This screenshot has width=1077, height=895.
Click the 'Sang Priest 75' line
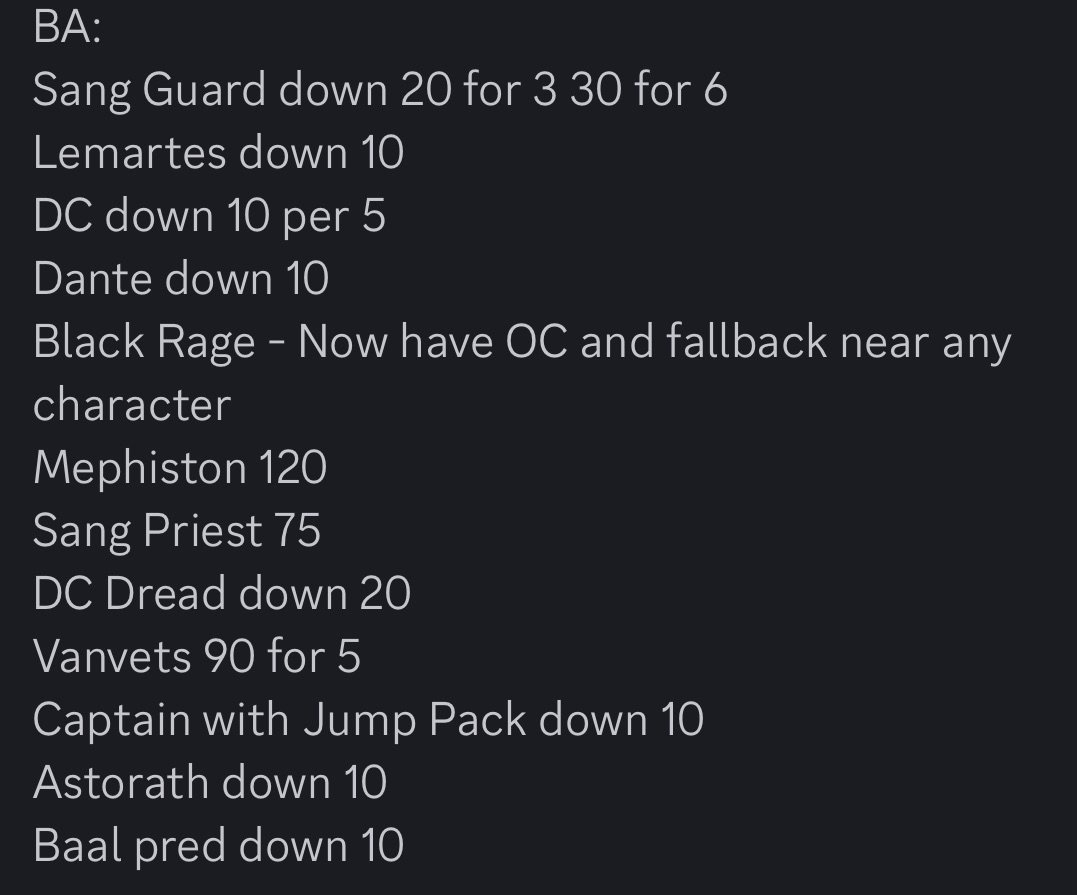[x=177, y=531]
